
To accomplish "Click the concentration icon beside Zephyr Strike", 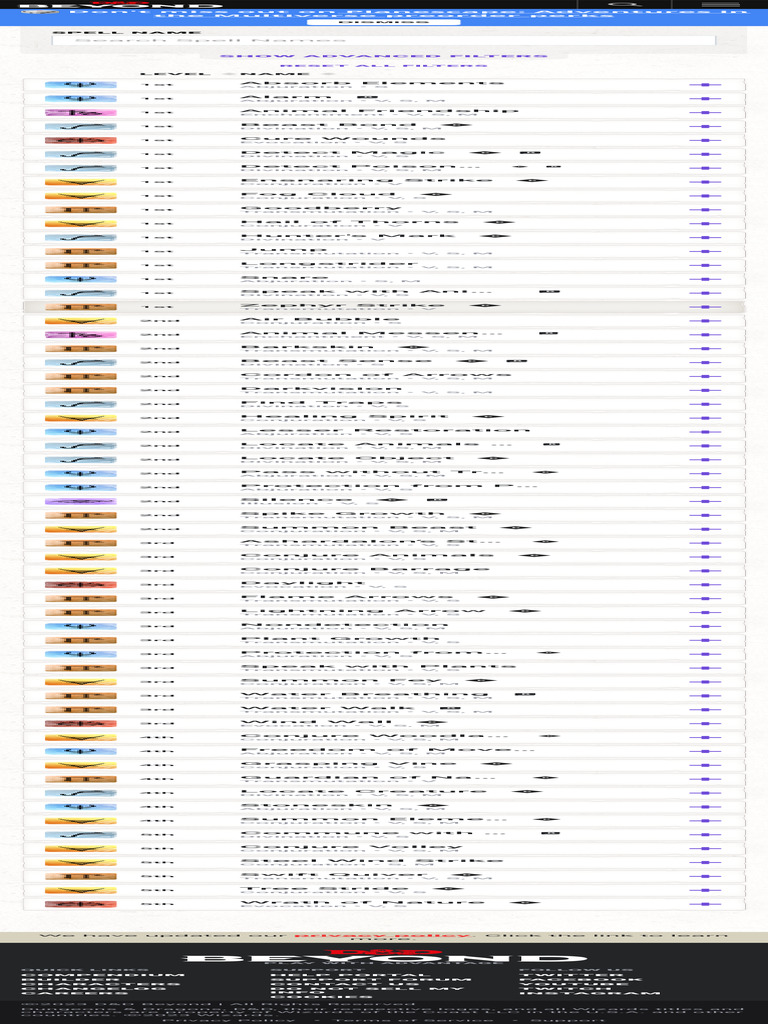I will point(484,305).
